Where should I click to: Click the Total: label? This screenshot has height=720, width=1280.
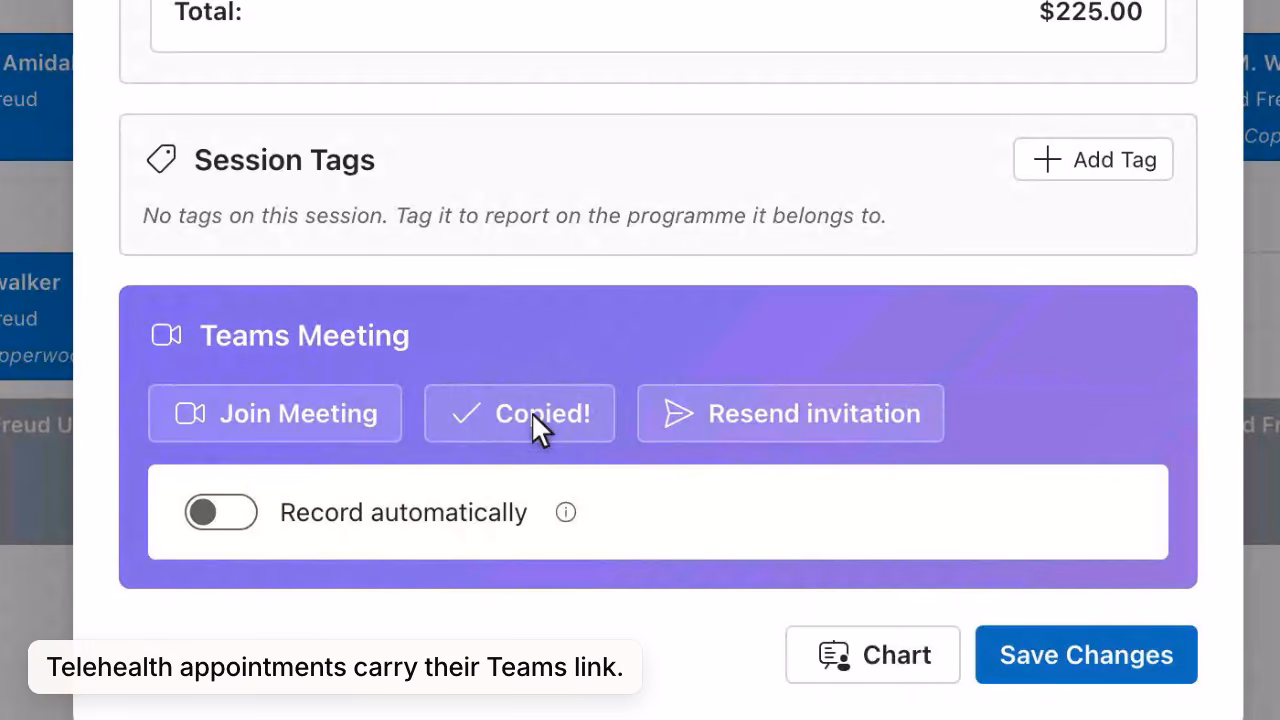click(208, 12)
